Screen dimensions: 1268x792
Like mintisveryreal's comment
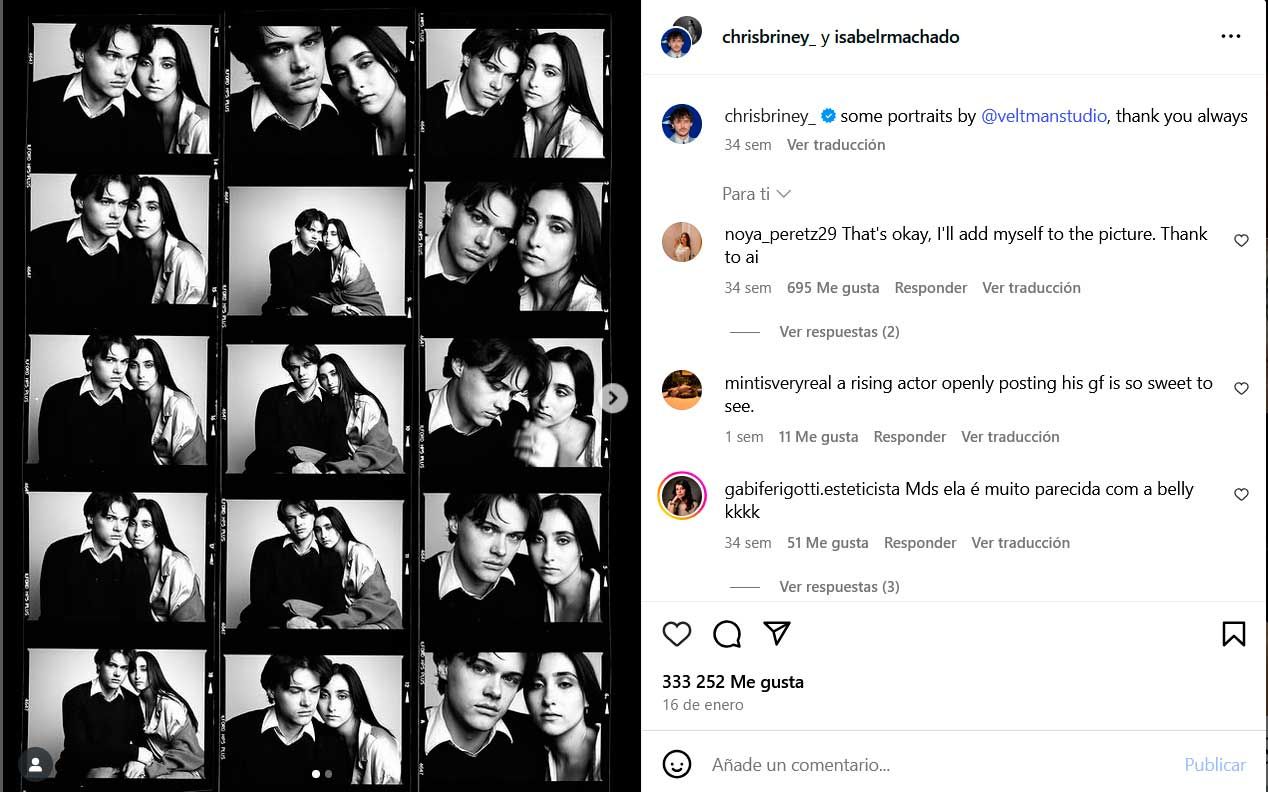(x=1241, y=389)
